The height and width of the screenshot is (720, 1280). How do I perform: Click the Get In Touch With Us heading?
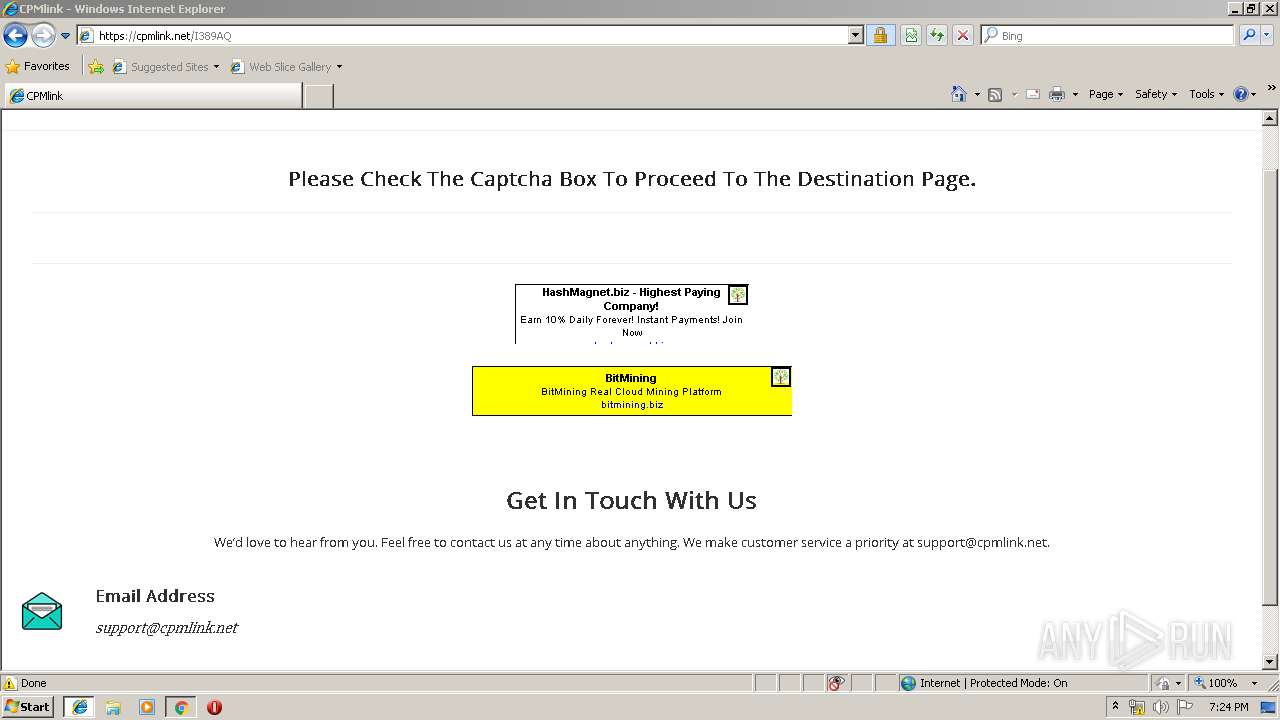click(631, 500)
